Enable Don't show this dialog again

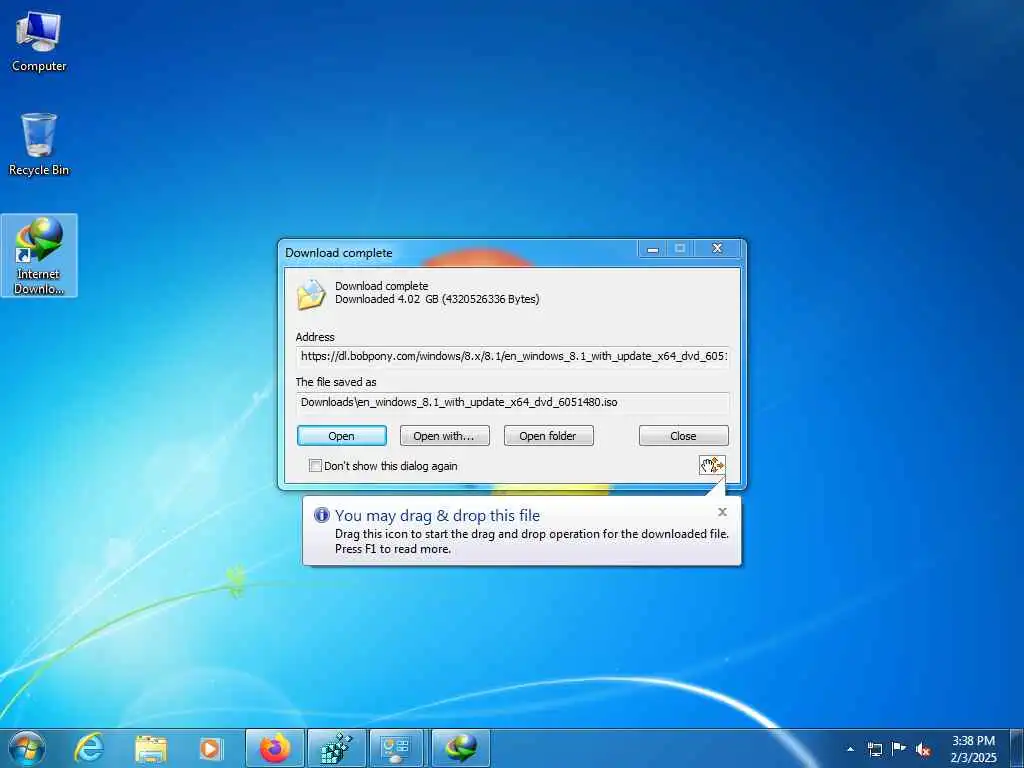pos(315,466)
